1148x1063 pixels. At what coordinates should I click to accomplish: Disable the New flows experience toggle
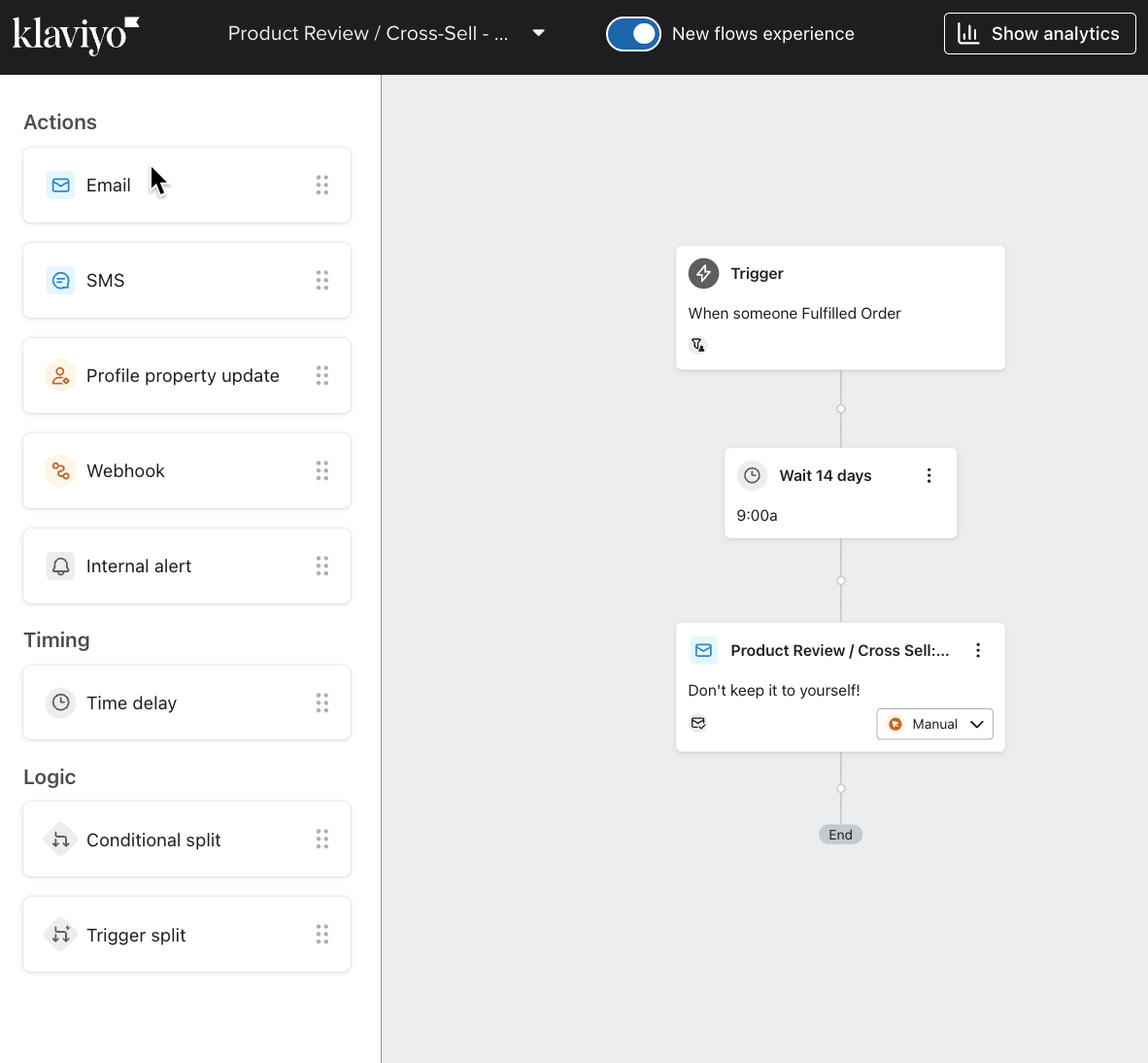click(x=633, y=34)
